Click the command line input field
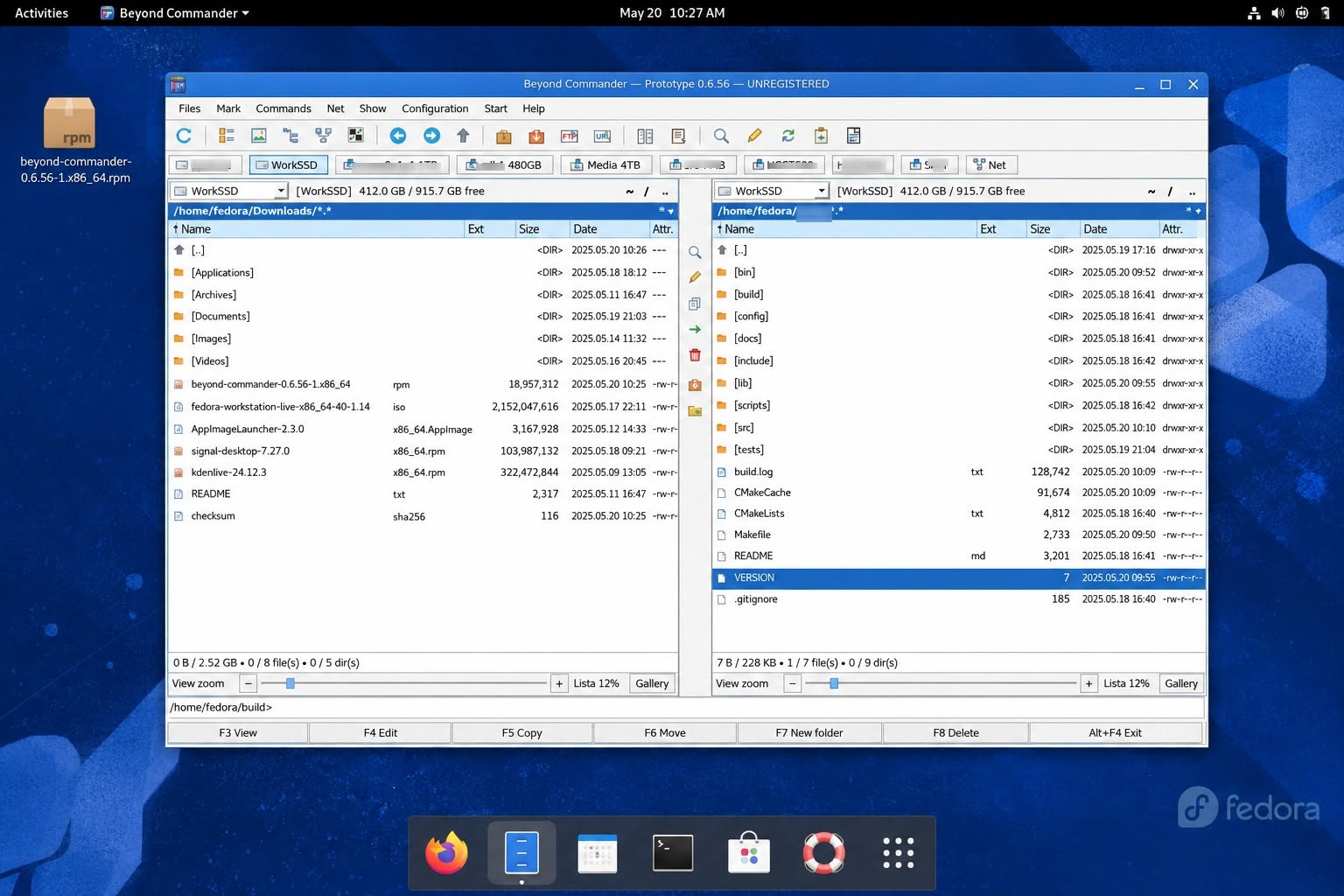This screenshot has width=1344, height=896. tap(686, 707)
